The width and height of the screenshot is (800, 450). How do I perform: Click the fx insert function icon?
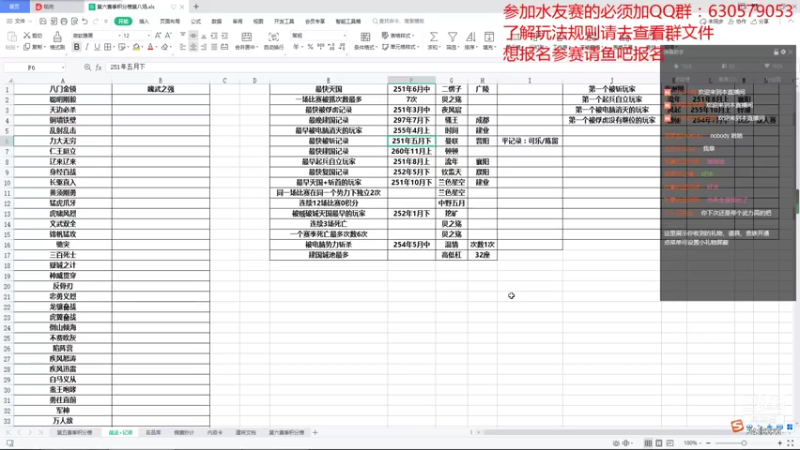point(98,67)
